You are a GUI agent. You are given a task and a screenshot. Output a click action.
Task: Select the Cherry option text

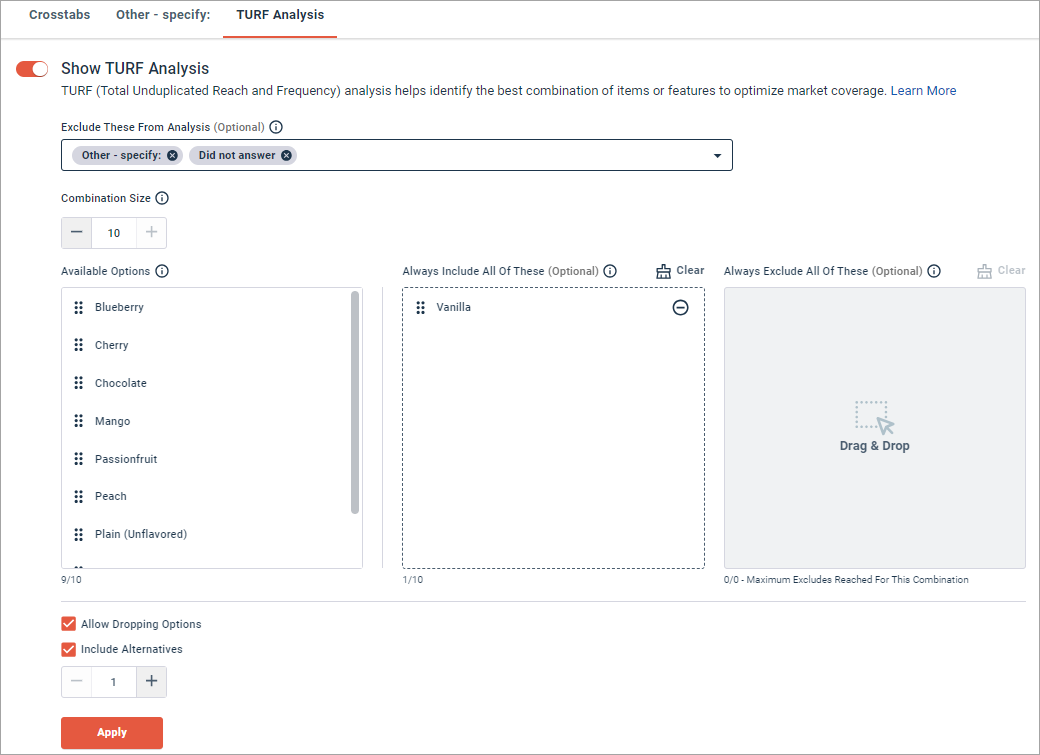pos(111,345)
